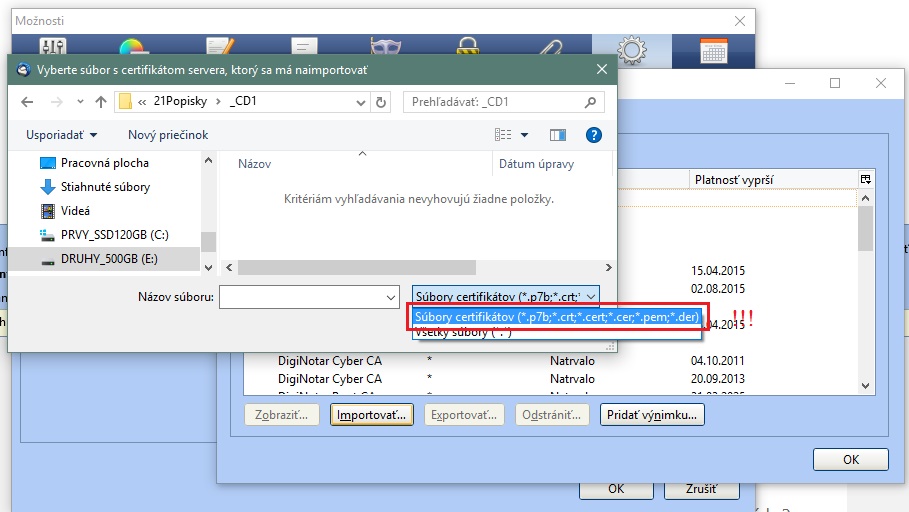Screen dimensions: 909x512
Task: Select PRVY_SSD120GB (C:) drive
Action: [114, 235]
